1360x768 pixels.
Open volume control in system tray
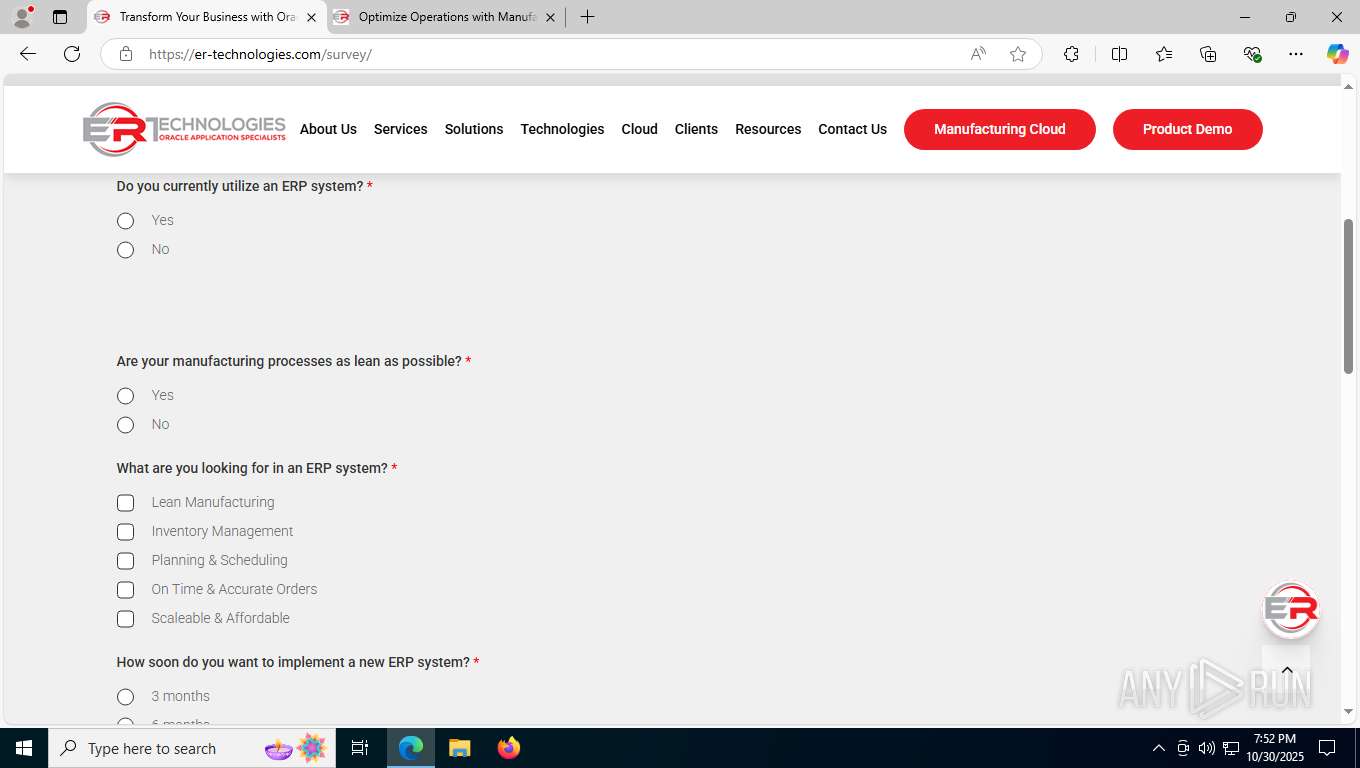pos(1207,748)
